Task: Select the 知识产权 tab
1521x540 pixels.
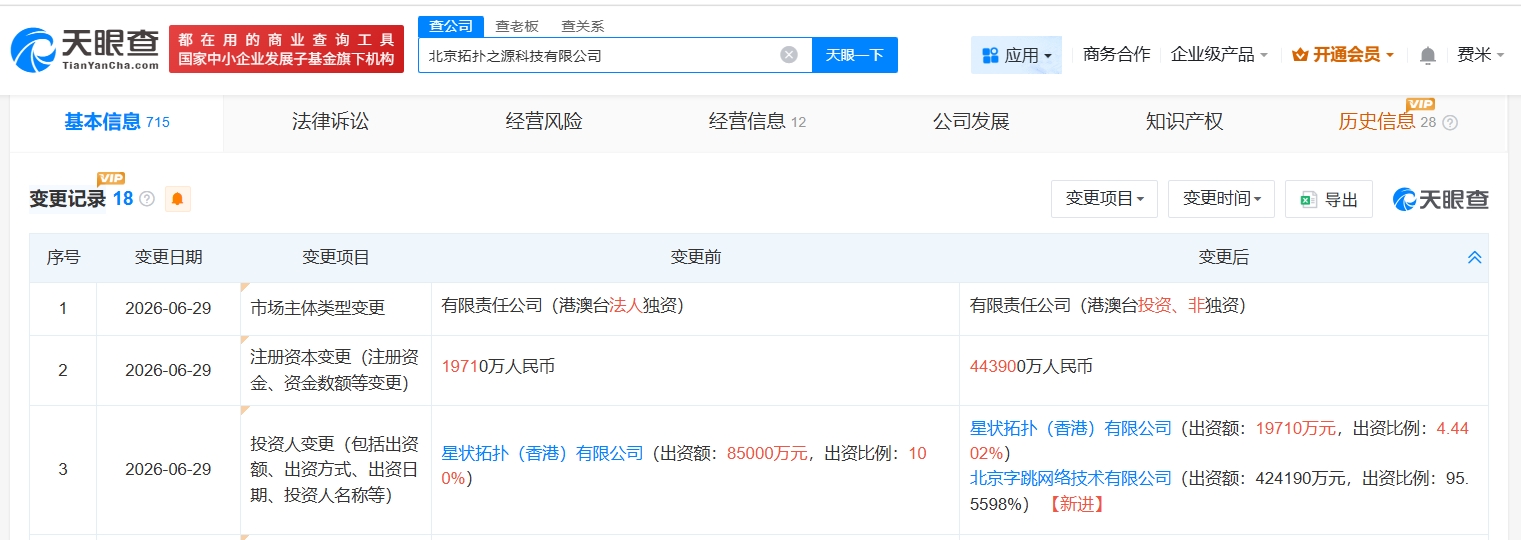Action: (x=1184, y=122)
